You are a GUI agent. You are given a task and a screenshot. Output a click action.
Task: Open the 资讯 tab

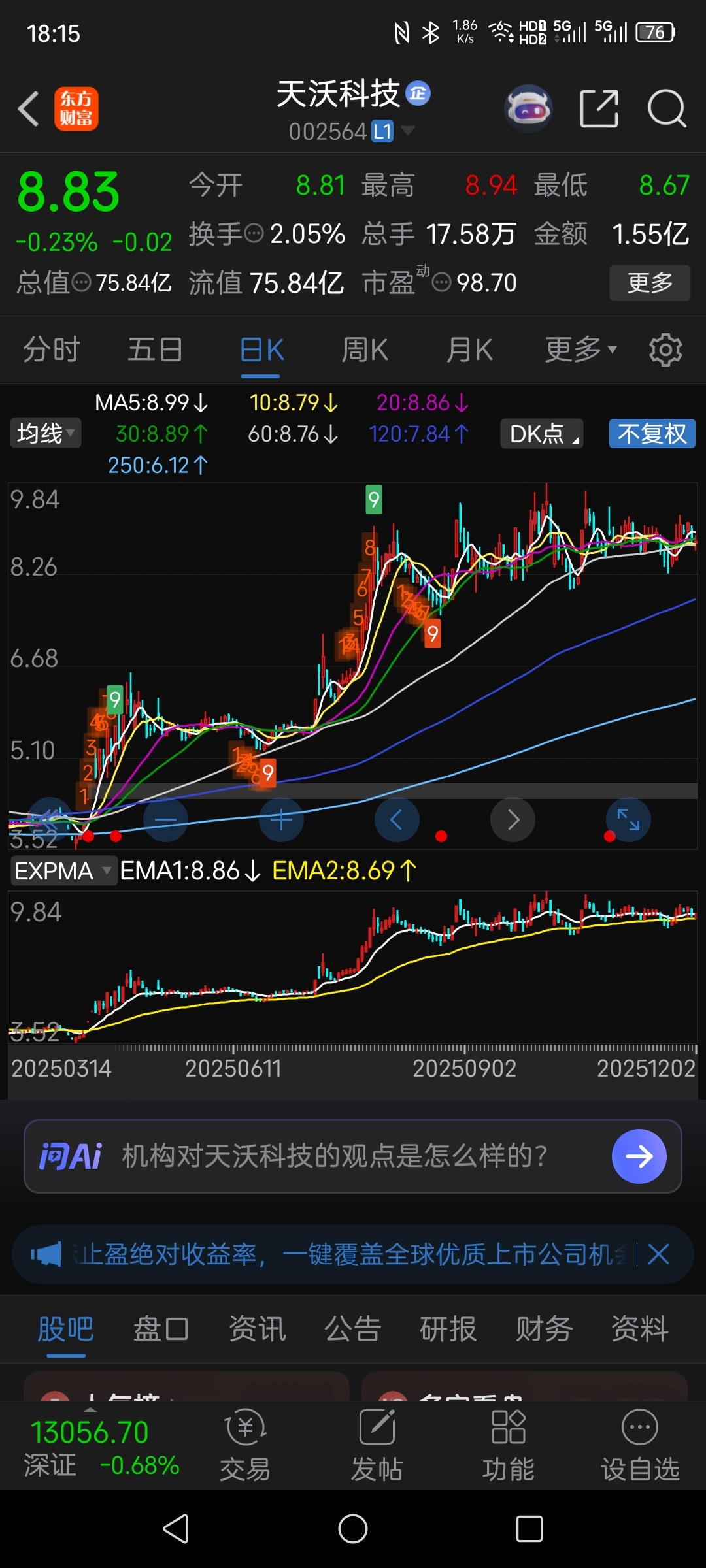point(257,1329)
